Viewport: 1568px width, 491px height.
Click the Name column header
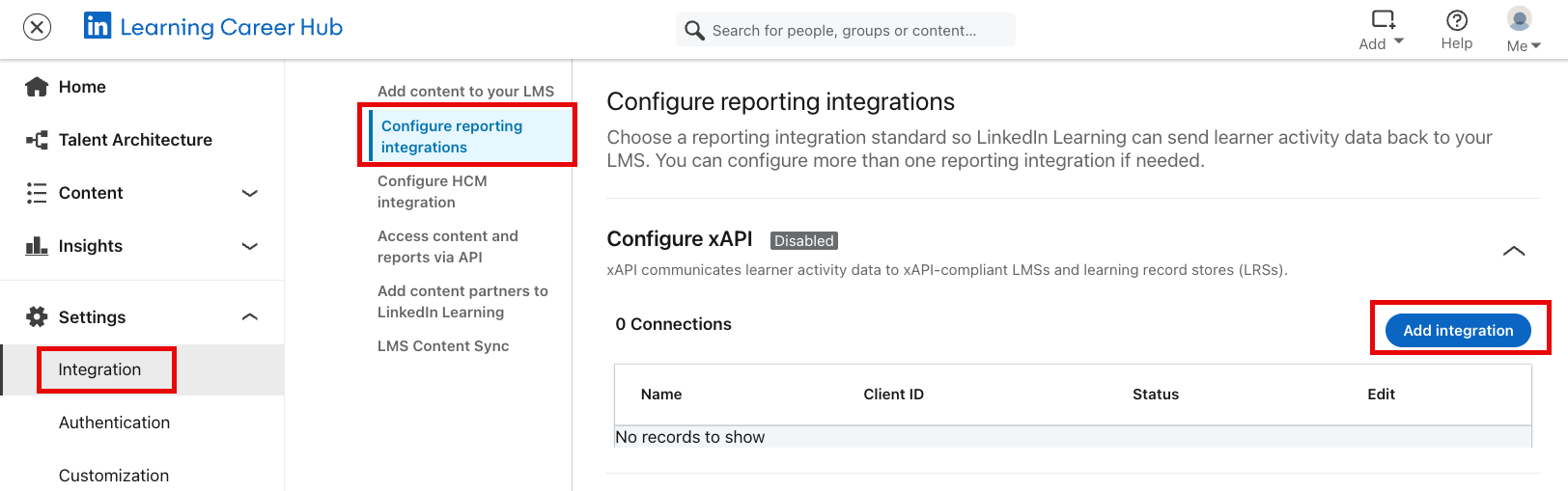pos(661,395)
